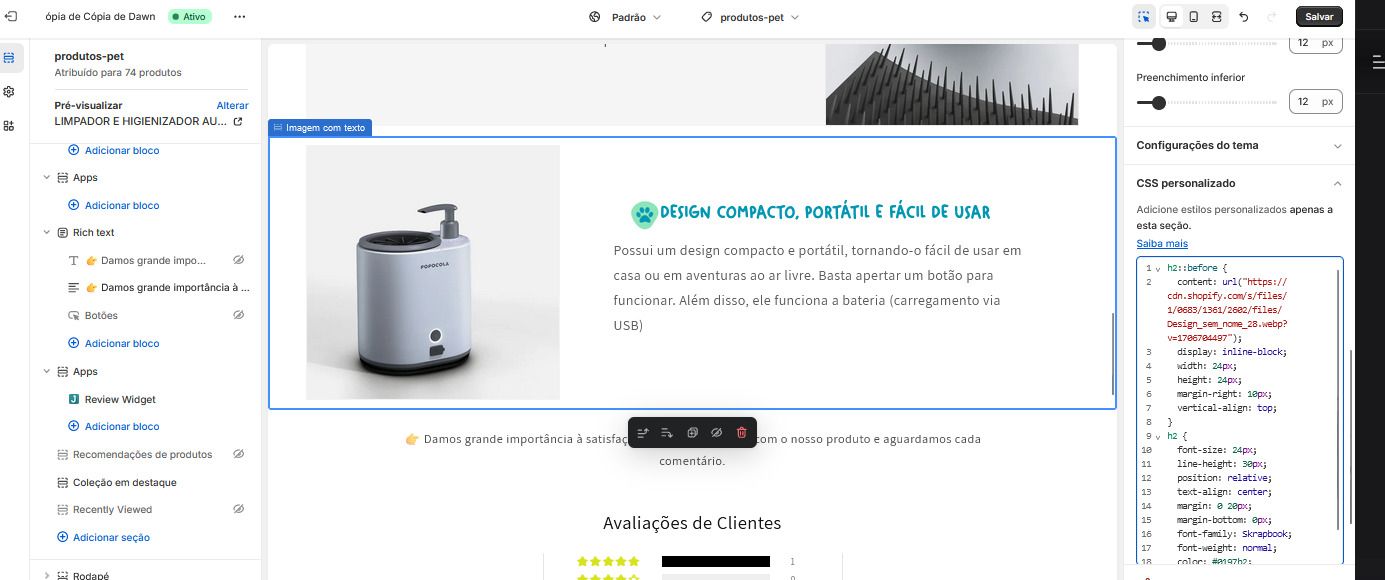
Task: Switch to mobile preview icon
Action: pos(1193,17)
